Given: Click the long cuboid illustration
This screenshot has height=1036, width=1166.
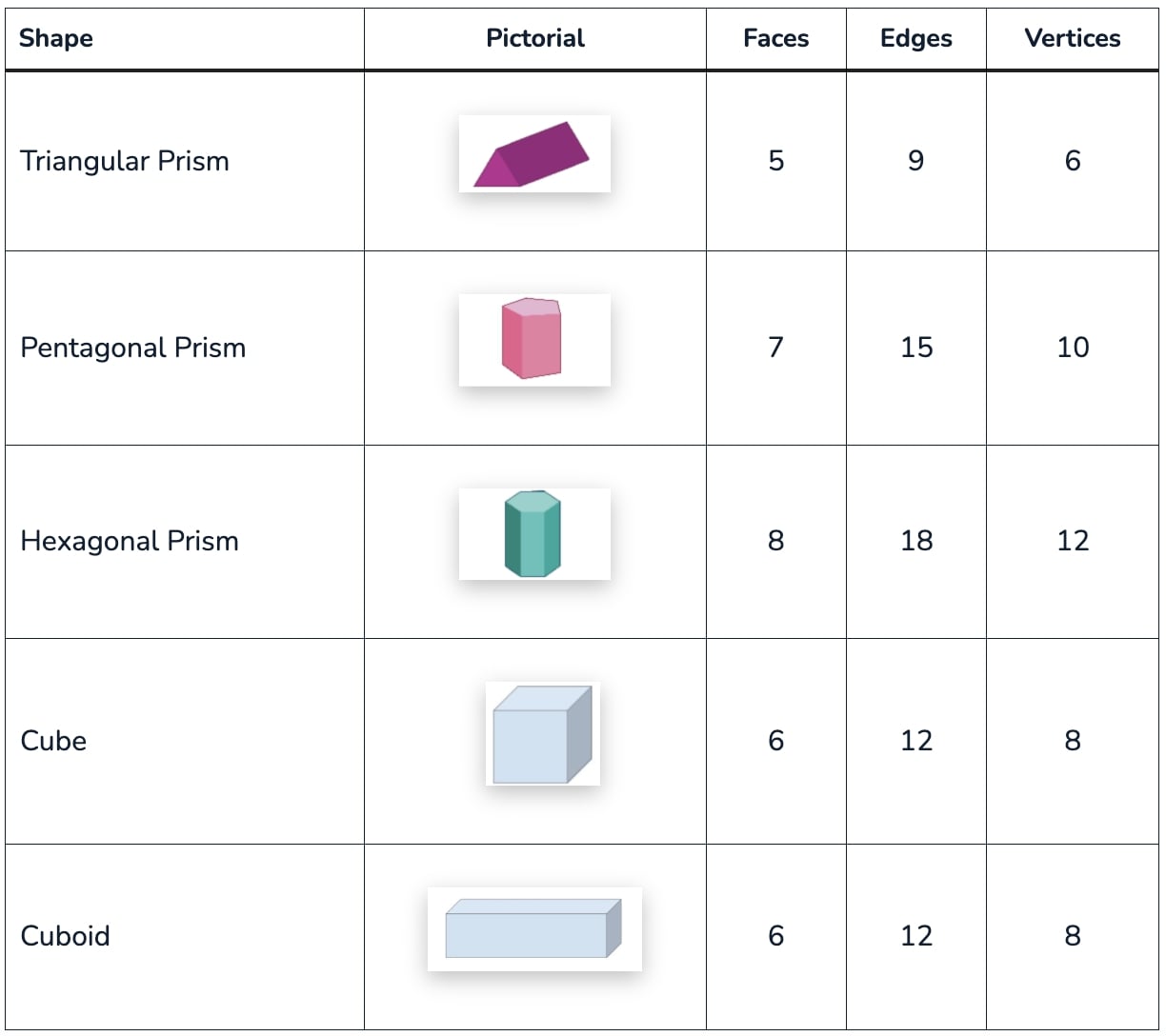Looking at the screenshot, I should tap(534, 929).
